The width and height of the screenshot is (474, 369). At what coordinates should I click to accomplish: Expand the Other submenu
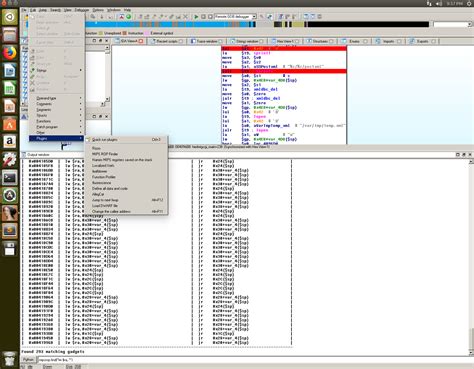pos(56,133)
